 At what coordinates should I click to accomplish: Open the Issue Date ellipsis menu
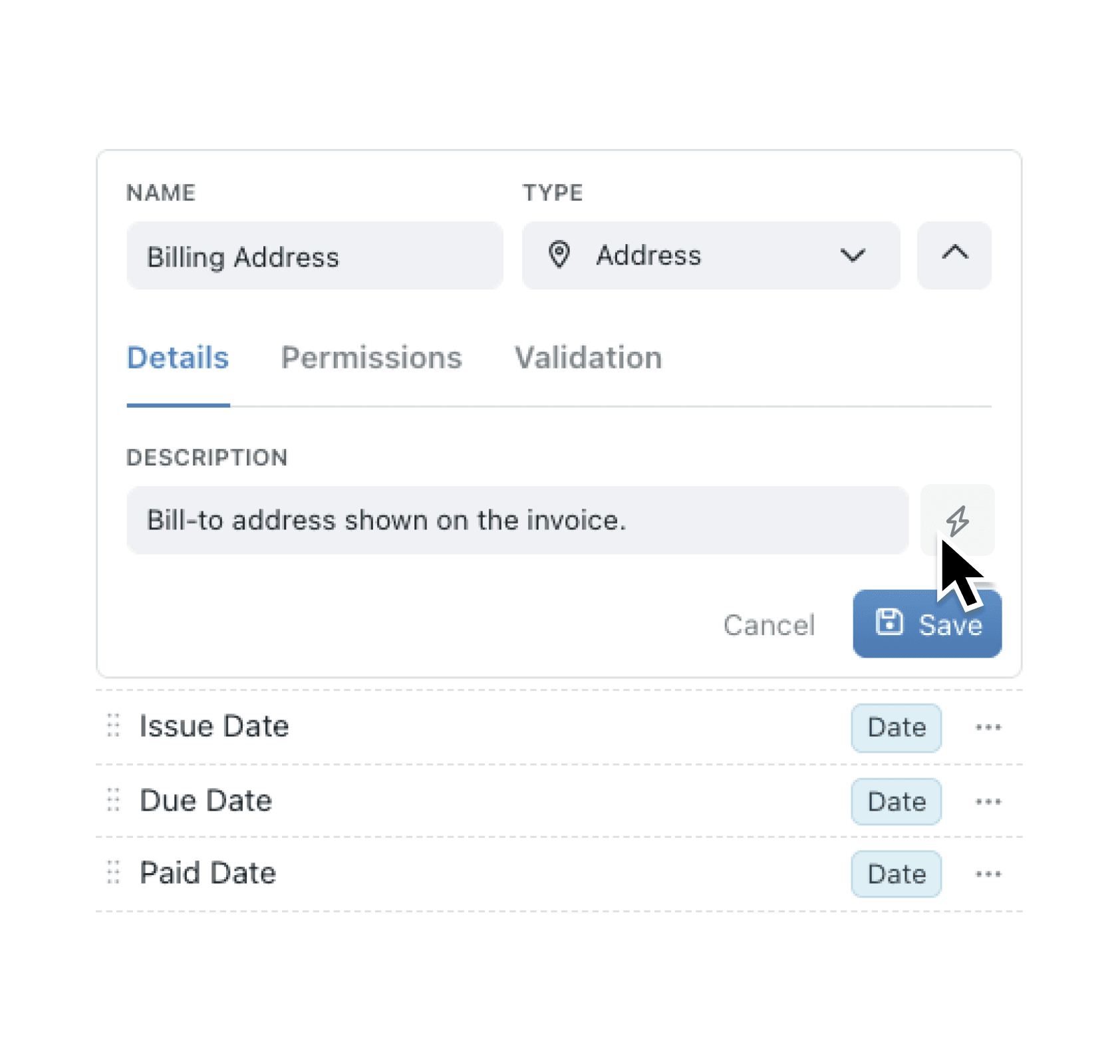click(x=988, y=727)
